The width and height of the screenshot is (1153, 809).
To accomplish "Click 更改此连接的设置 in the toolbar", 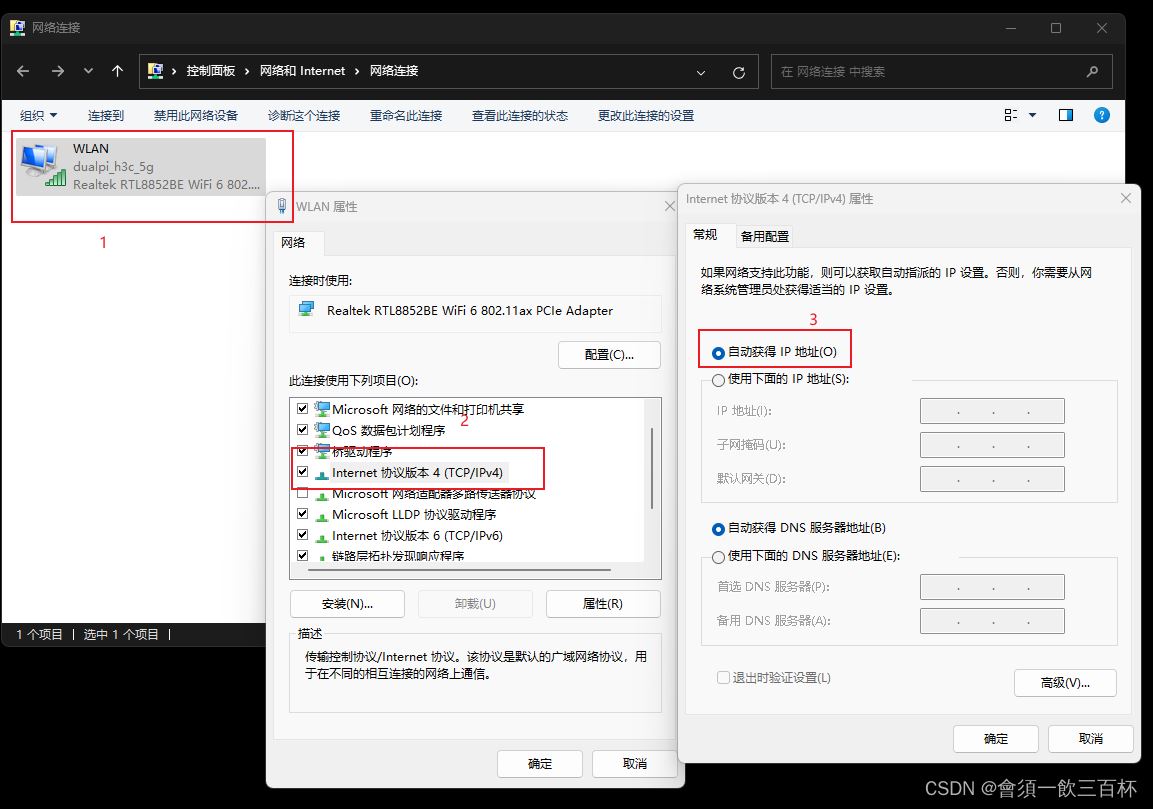I will [646, 115].
